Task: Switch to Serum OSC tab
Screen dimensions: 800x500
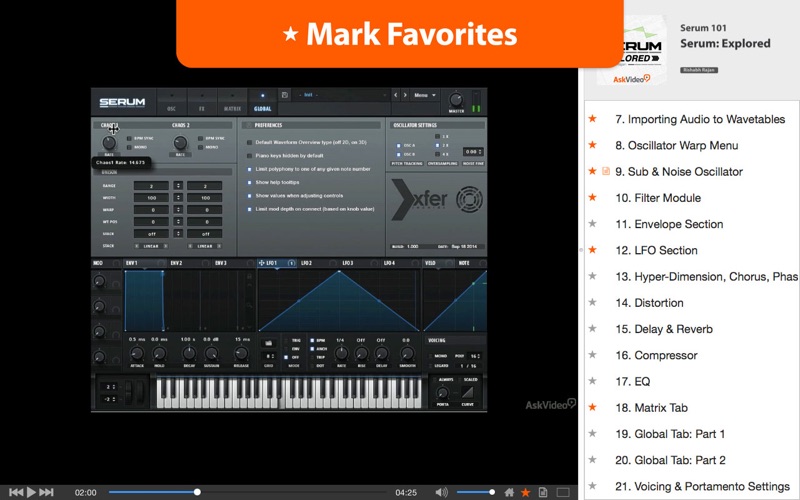Action: point(171,102)
